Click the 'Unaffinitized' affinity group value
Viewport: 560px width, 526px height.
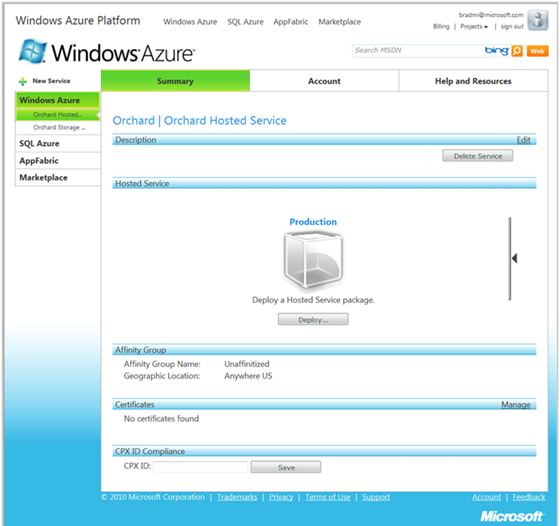click(x=247, y=364)
